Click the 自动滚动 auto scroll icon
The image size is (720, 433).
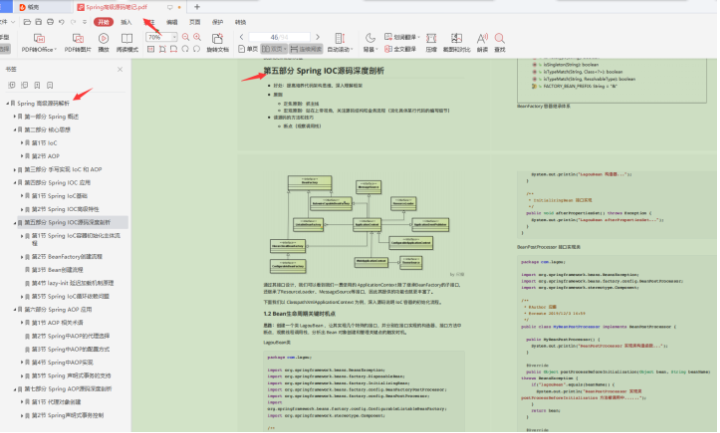(x=340, y=39)
